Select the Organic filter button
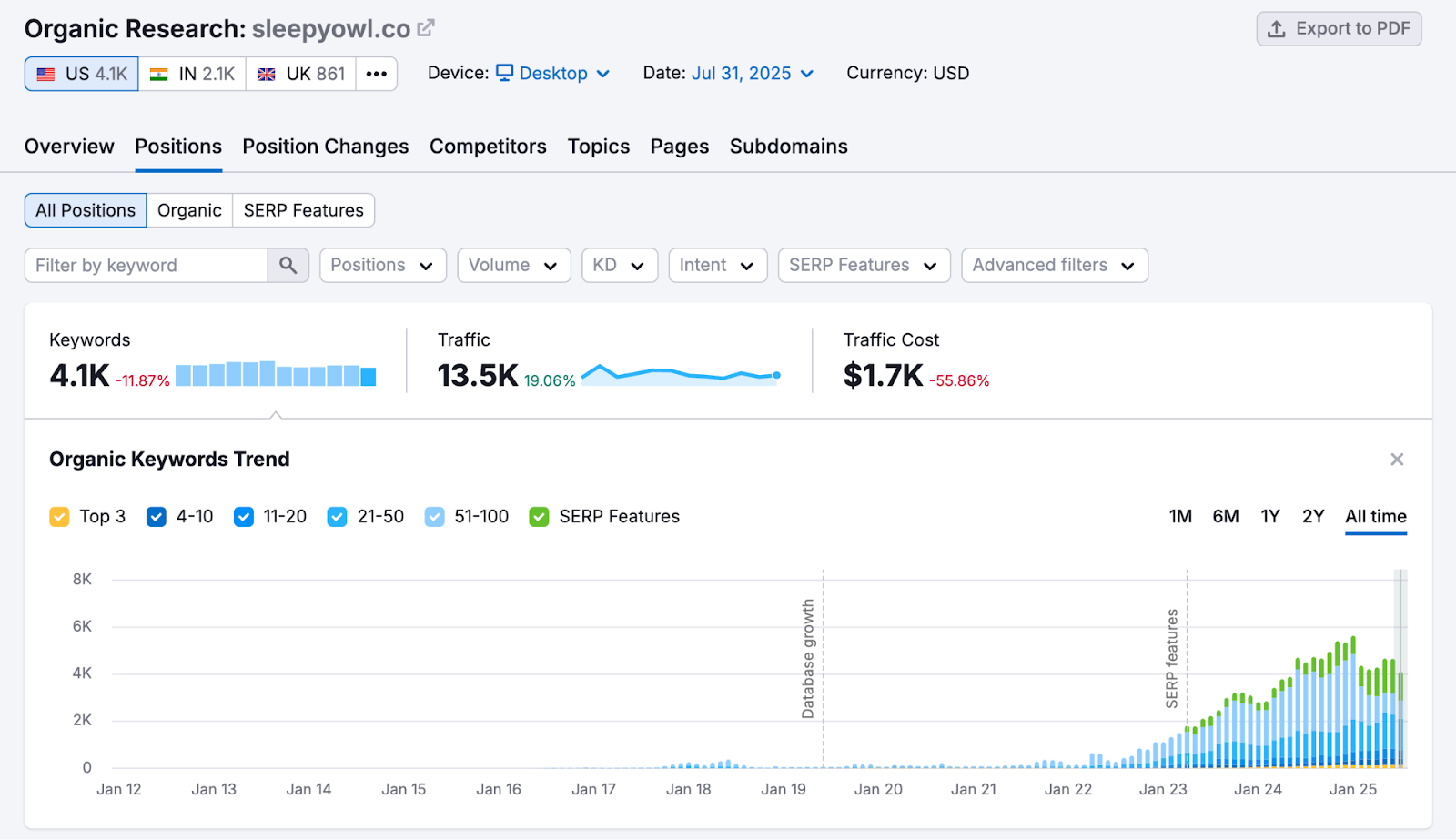Viewport: 1456px width, 840px height. point(189,210)
